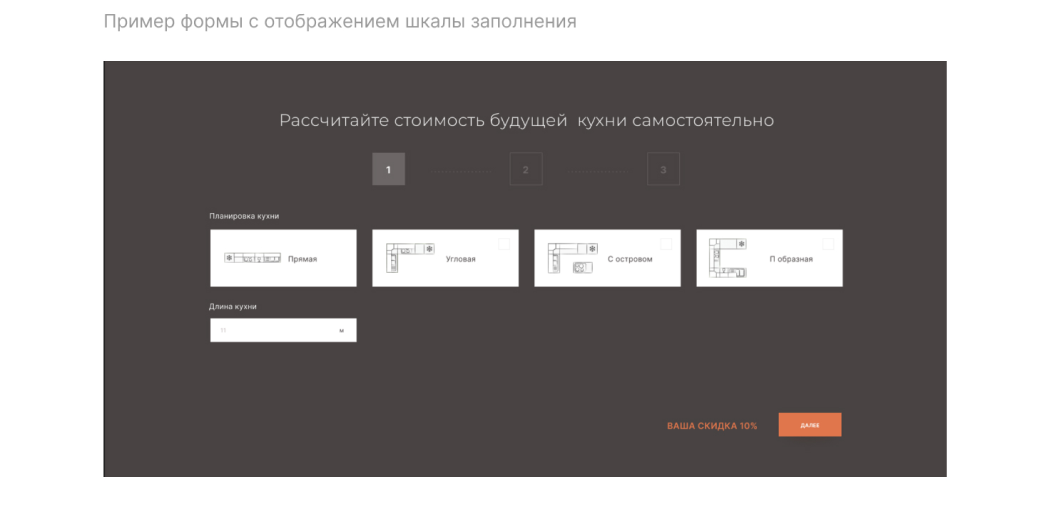Tick the checkbox on the С островом card
Image resolution: width=1063 pixels, height=518 pixels.
(x=666, y=244)
